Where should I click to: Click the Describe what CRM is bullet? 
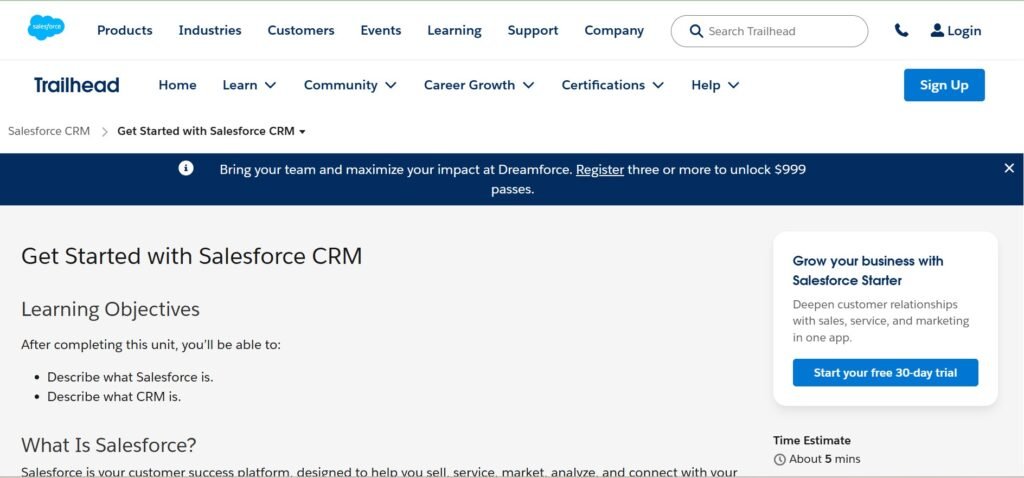[x=114, y=397]
